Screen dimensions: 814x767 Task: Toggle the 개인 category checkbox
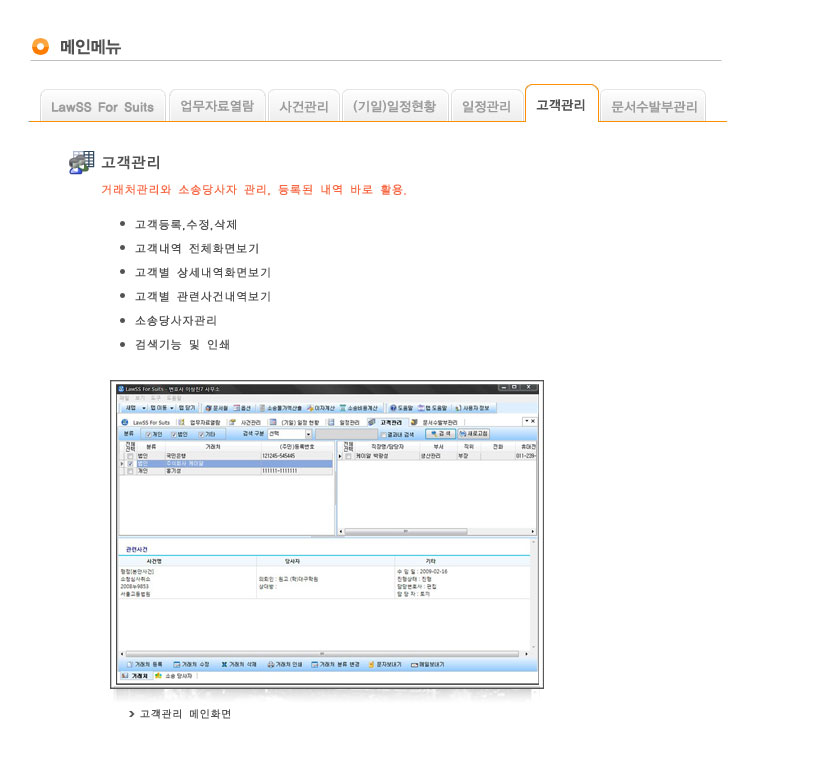tap(148, 434)
